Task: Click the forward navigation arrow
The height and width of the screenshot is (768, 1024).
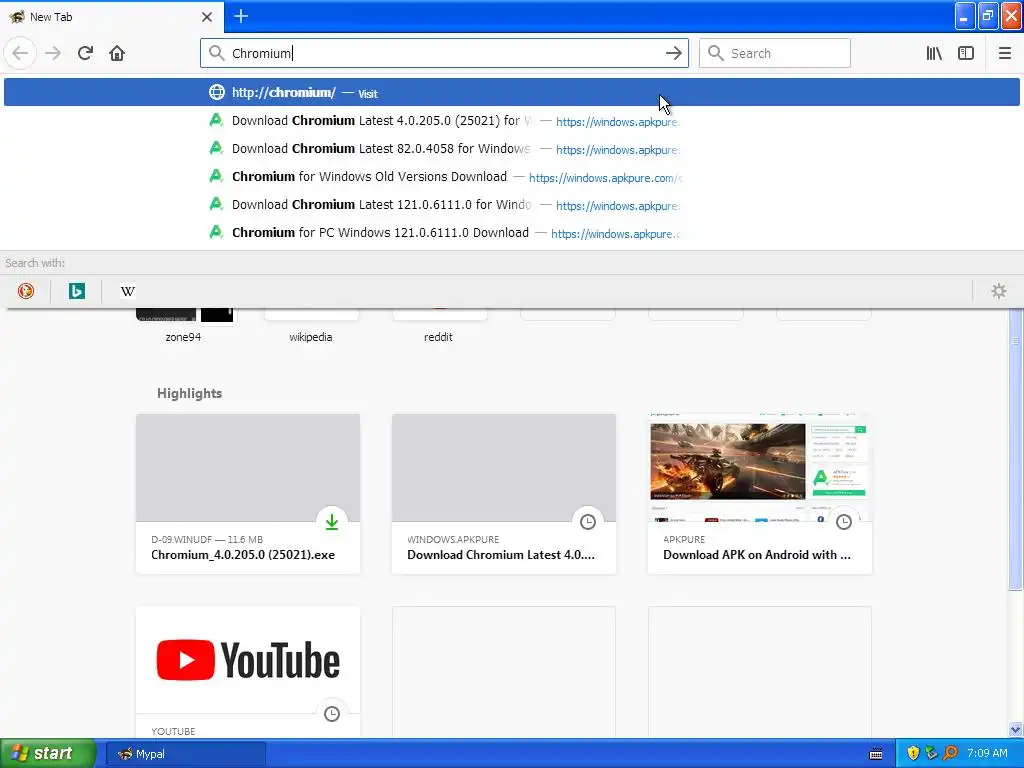Action: coord(53,53)
